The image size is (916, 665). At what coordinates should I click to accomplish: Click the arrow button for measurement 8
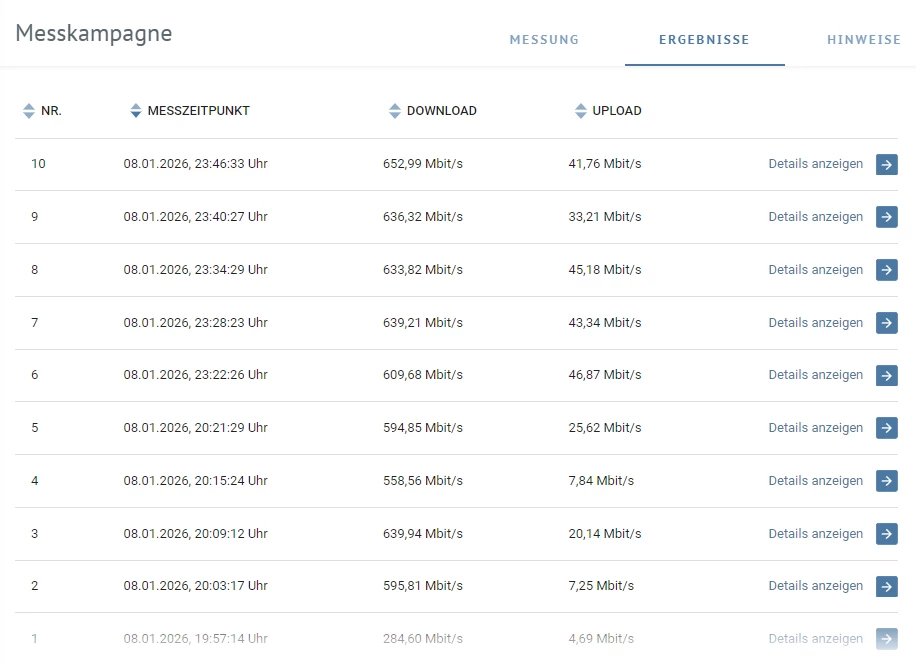point(887,270)
